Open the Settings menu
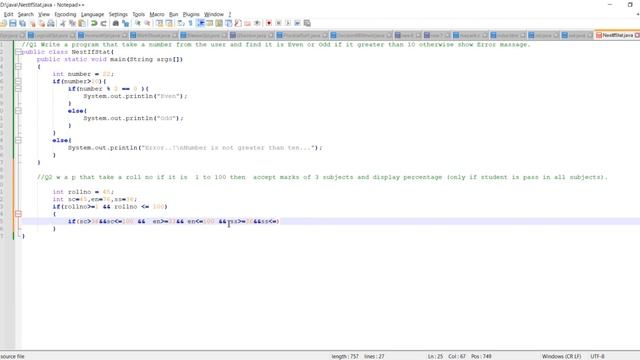Viewport: 640px width, 360px height. 118,14
